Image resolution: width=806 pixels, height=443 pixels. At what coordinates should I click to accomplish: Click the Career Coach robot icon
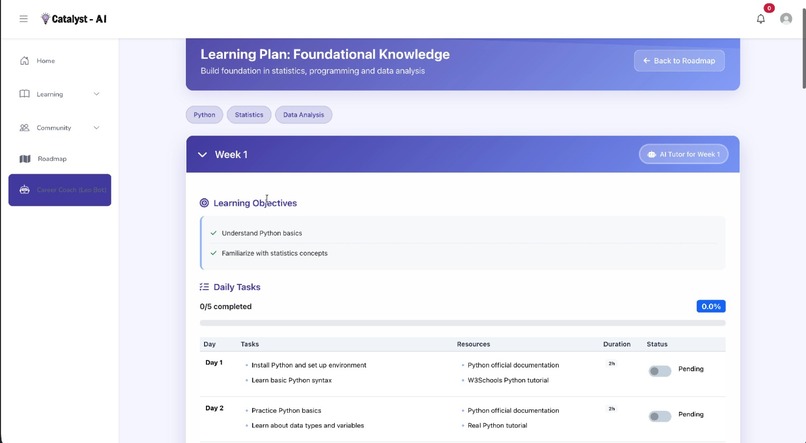tap(25, 190)
